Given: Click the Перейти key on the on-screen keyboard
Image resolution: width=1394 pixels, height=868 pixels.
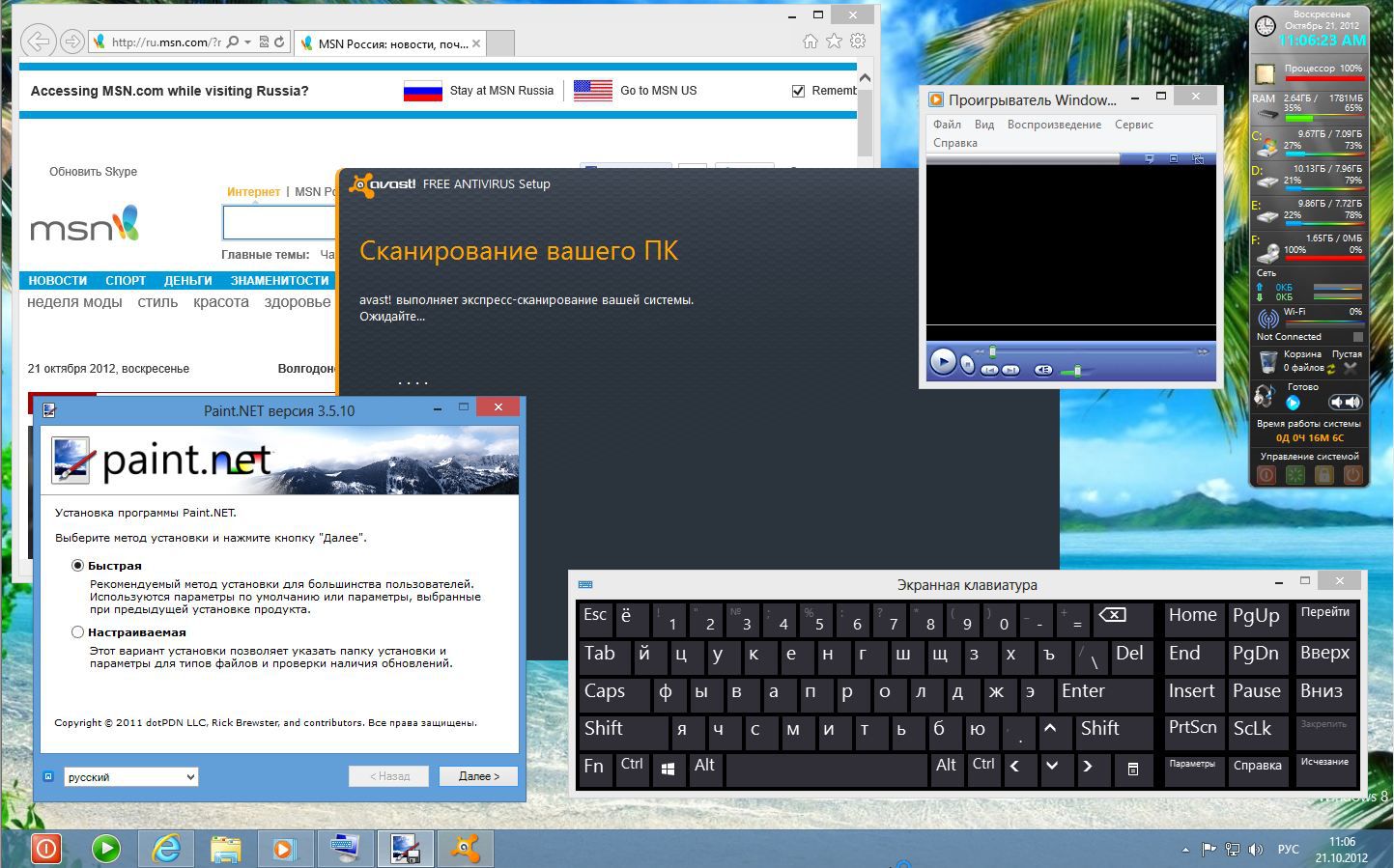Looking at the screenshot, I should coord(1325,619).
